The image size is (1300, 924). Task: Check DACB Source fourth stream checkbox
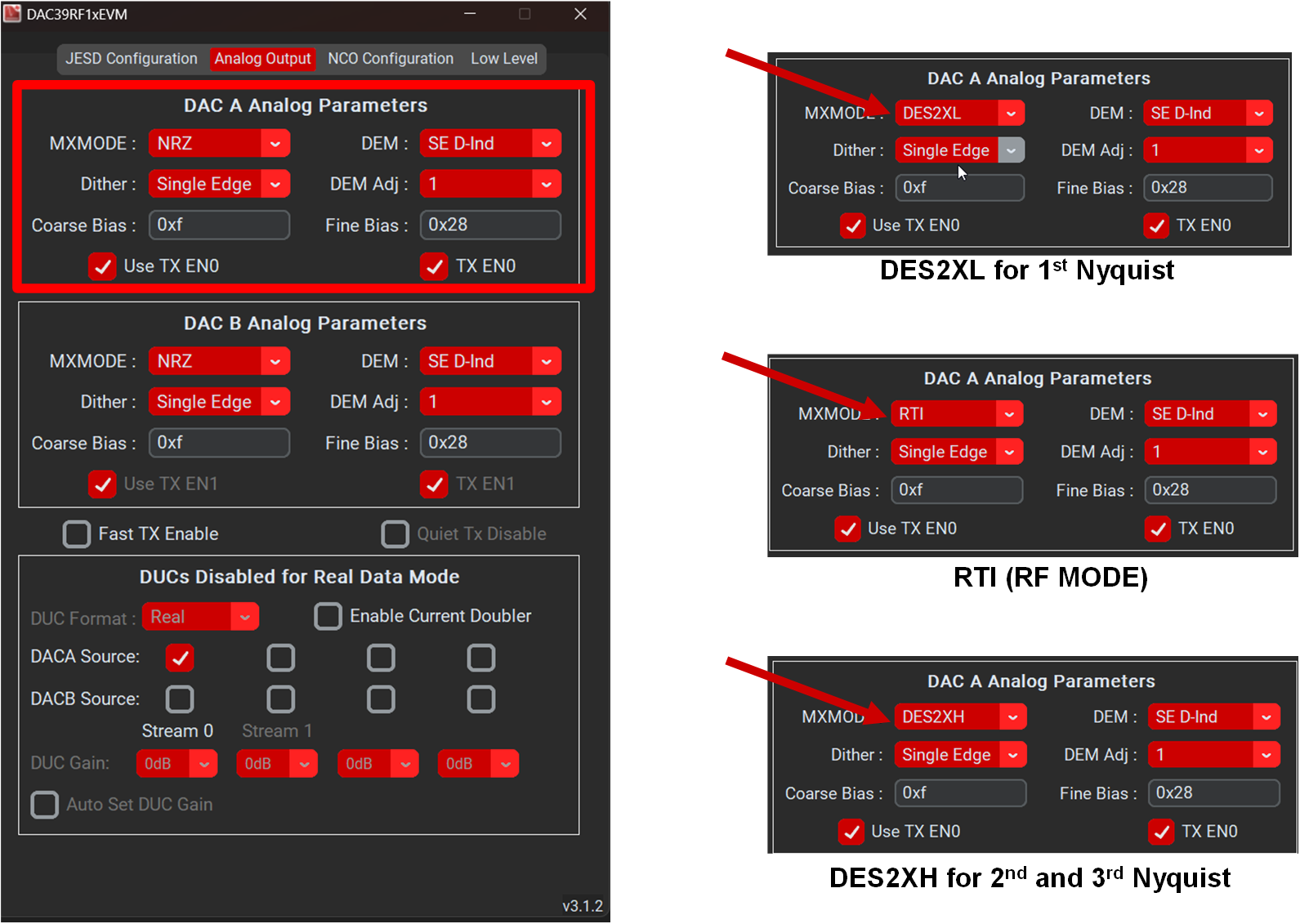pos(481,699)
